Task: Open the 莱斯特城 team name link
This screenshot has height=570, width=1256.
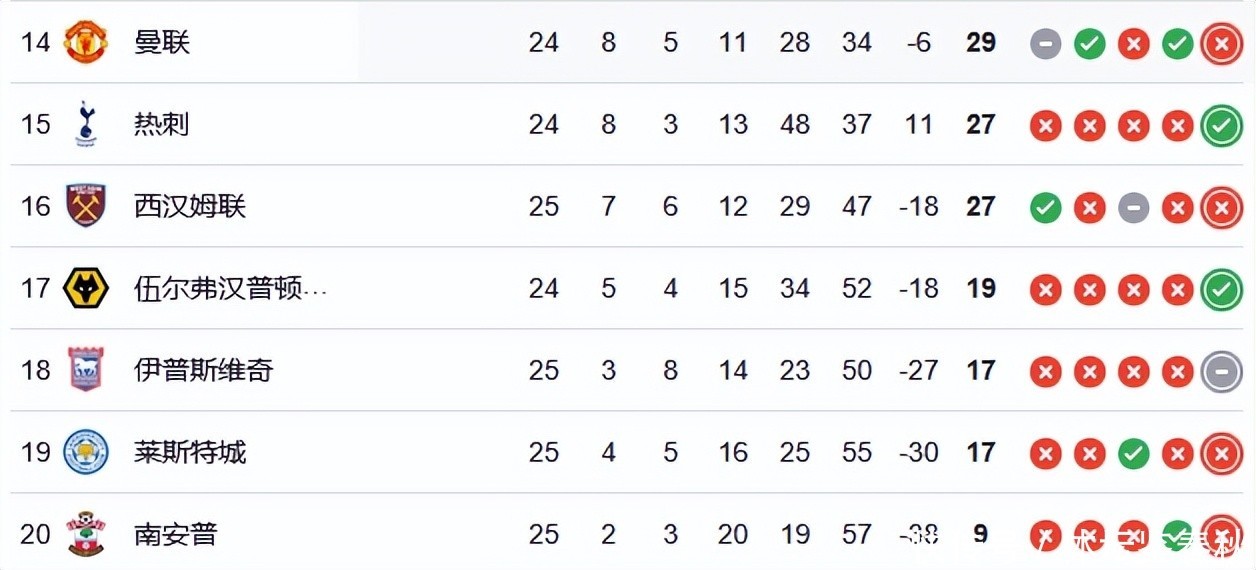Action: click(x=189, y=453)
